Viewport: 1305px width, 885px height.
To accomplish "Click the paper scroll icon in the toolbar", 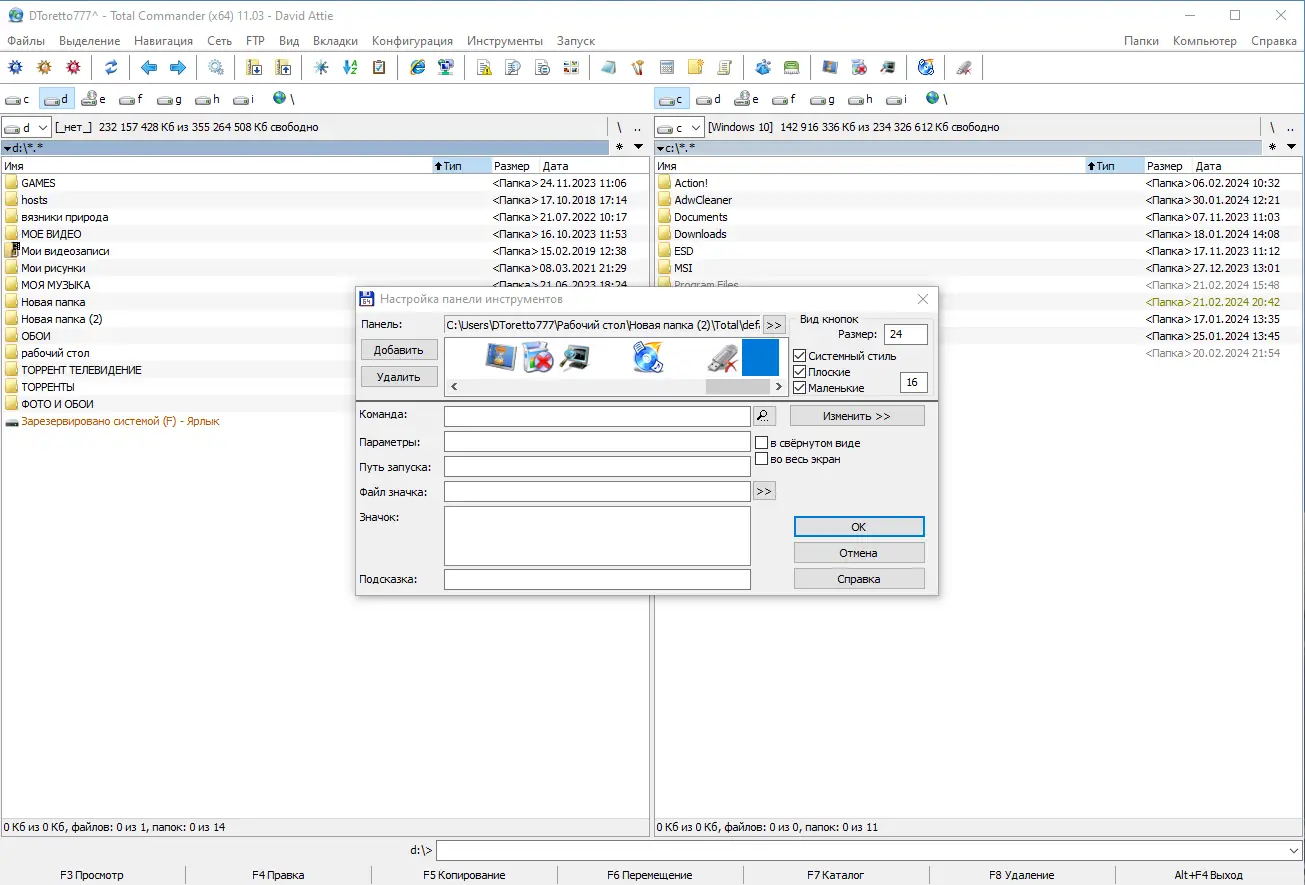I will tap(725, 67).
